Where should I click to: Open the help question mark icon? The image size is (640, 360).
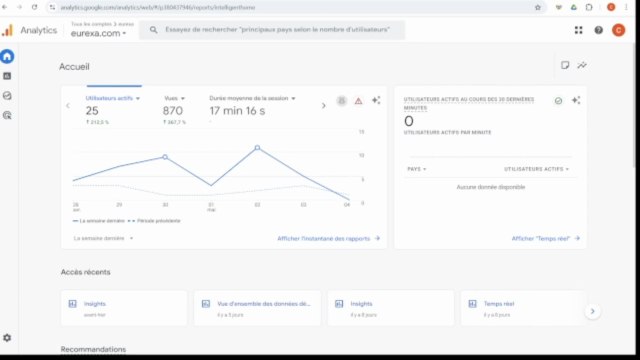click(x=598, y=30)
